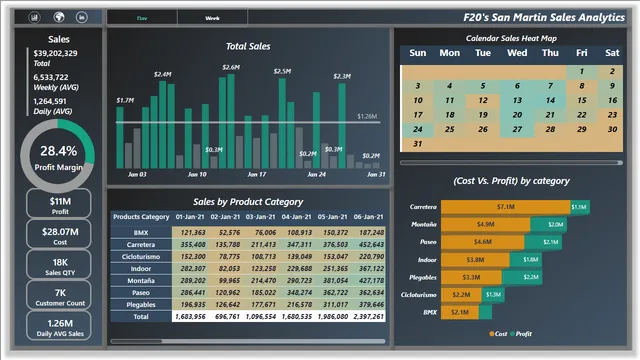Click the $1.26M average line label
This screenshot has width=640, height=360.
pyautogui.click(x=367, y=116)
